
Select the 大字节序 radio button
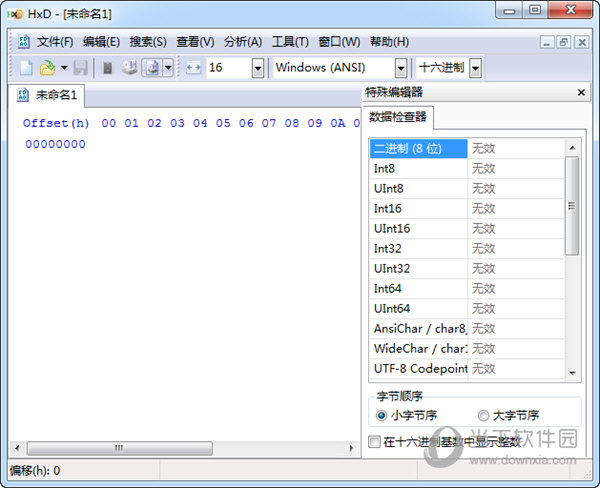tap(483, 415)
